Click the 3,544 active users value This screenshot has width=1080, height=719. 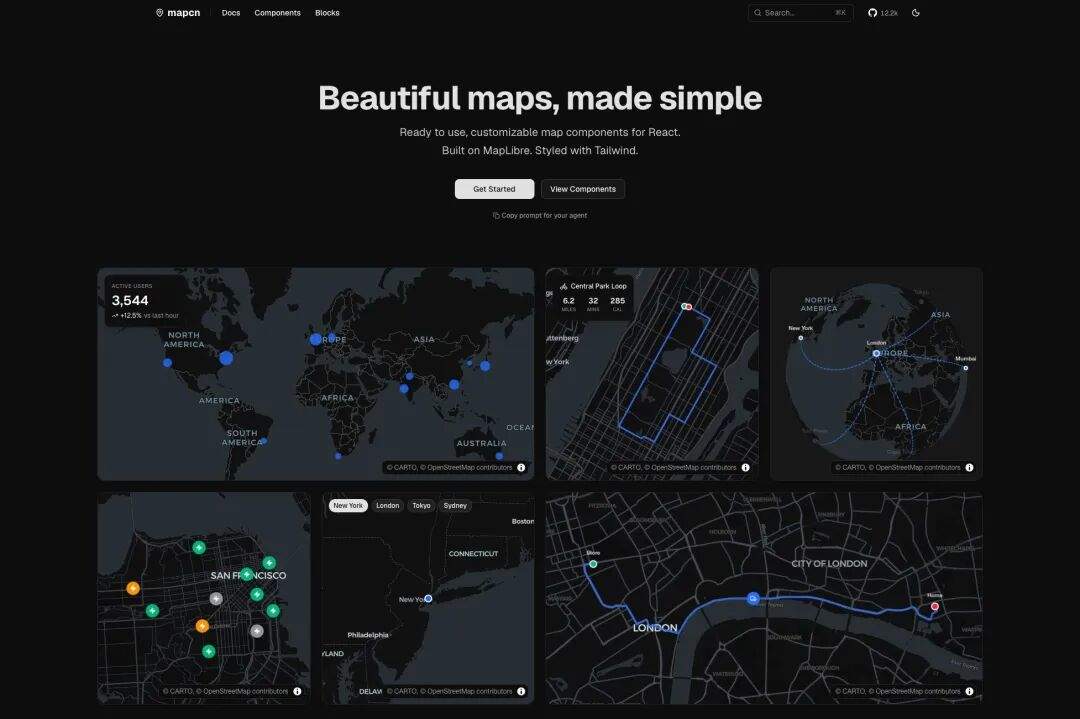coord(130,300)
